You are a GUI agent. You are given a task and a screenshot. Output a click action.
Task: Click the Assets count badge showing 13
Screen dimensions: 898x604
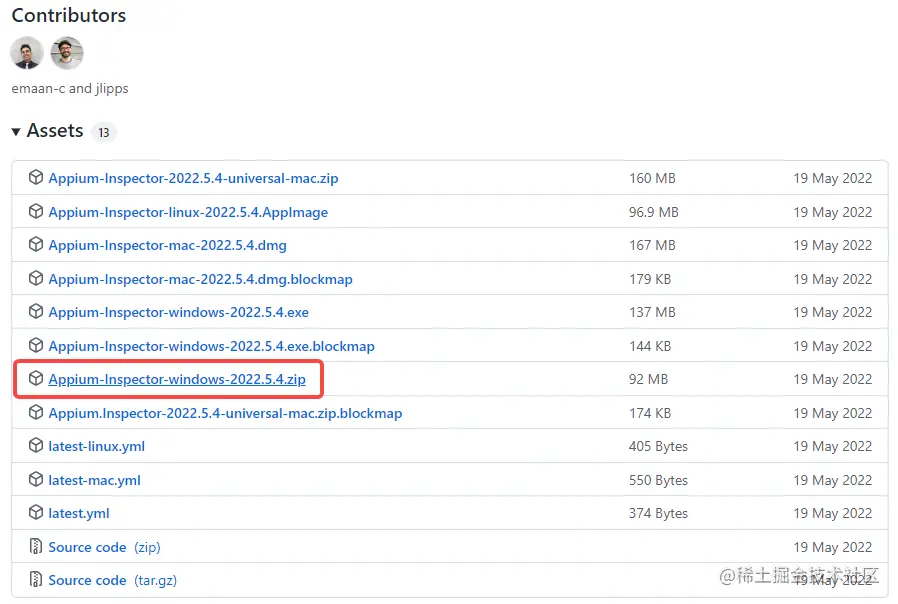pyautogui.click(x=104, y=132)
